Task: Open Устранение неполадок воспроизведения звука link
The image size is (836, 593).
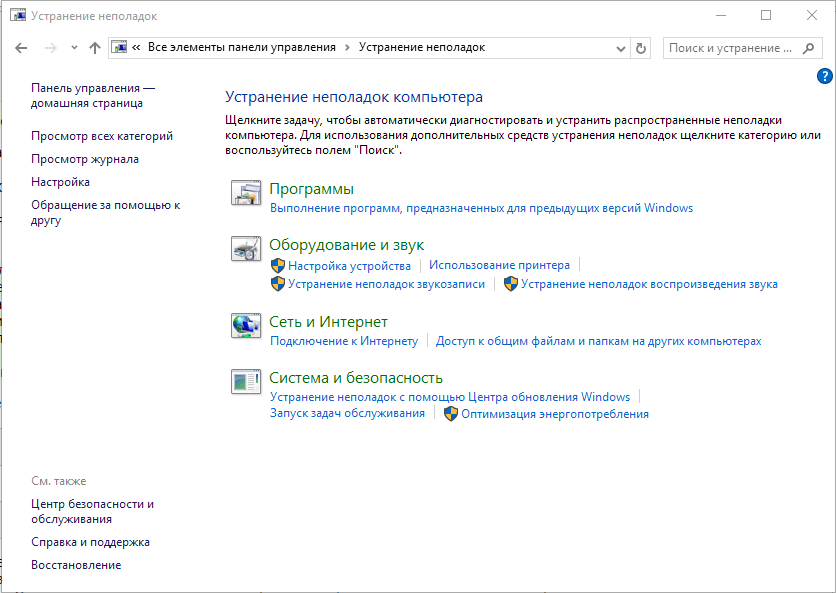Action: click(649, 284)
